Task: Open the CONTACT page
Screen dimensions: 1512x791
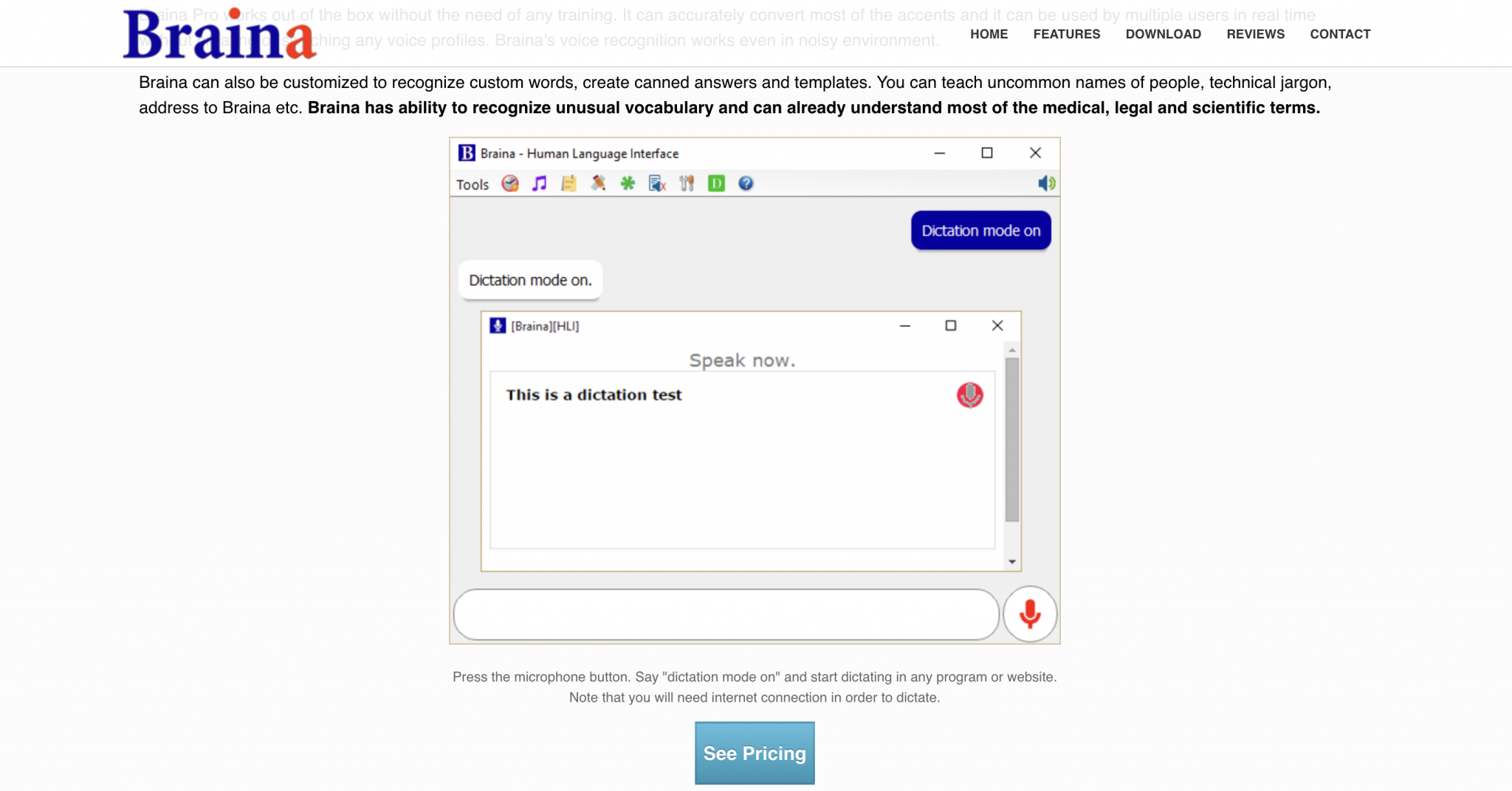Action: tap(1340, 34)
